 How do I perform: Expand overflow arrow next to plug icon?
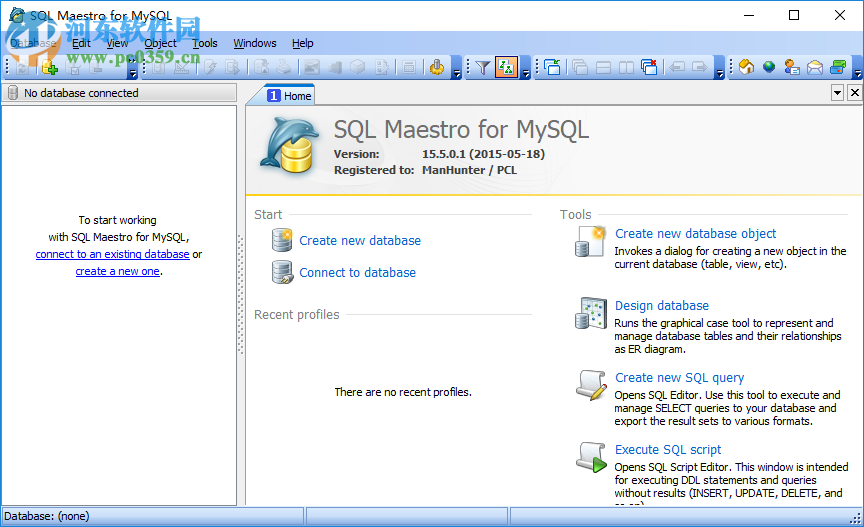(456, 67)
